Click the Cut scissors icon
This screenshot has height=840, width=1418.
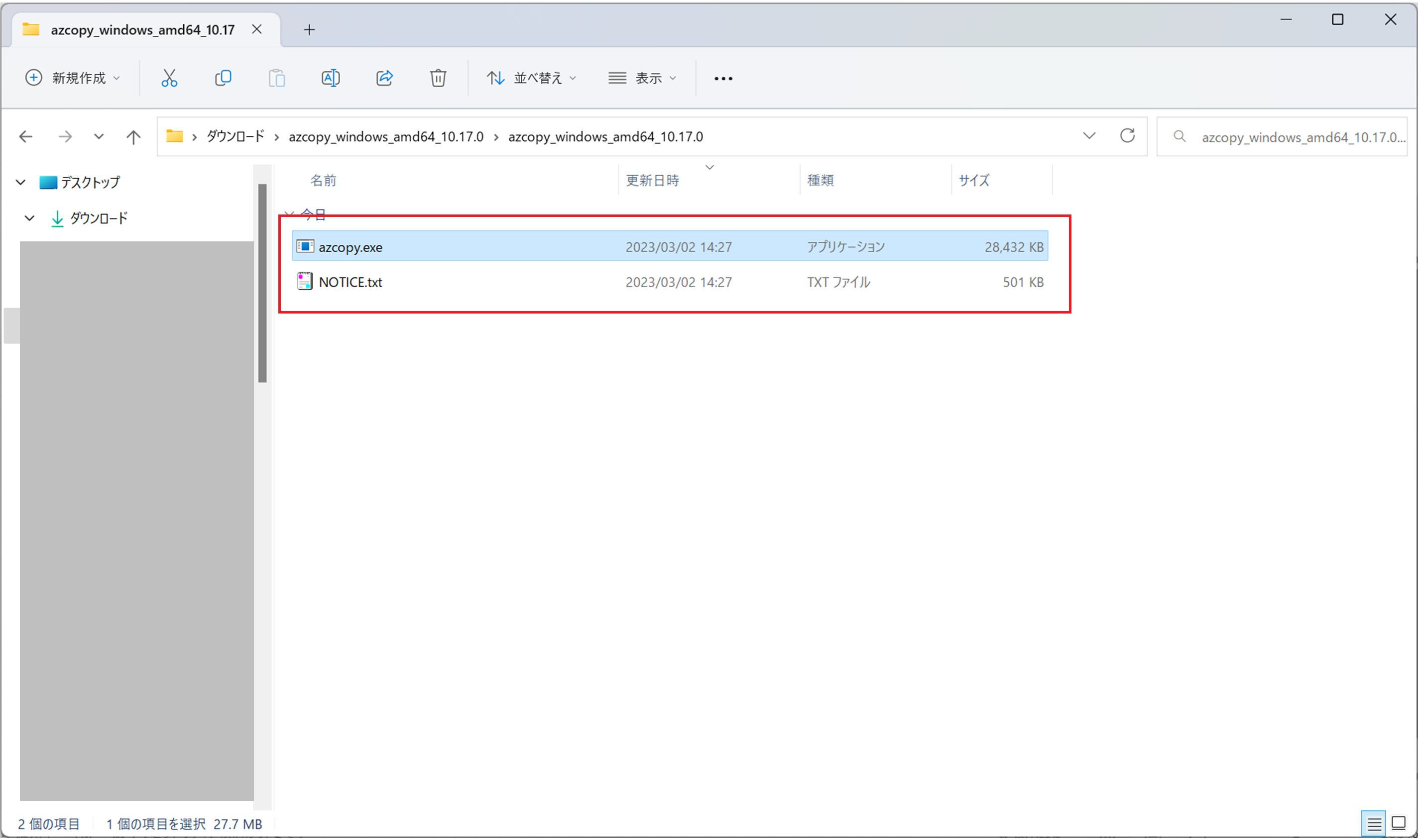tap(169, 78)
